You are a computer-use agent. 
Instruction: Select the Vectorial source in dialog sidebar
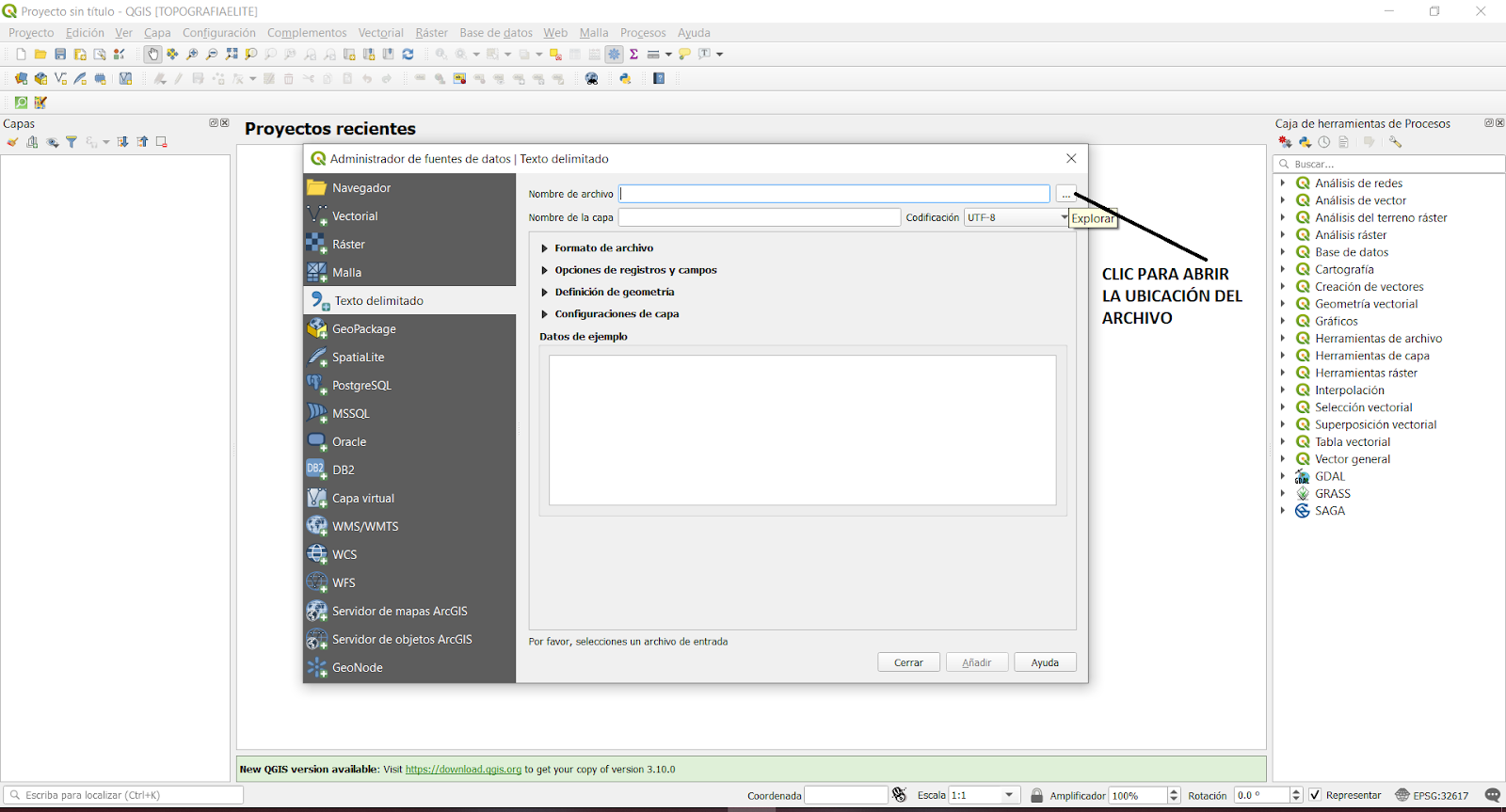click(x=409, y=215)
